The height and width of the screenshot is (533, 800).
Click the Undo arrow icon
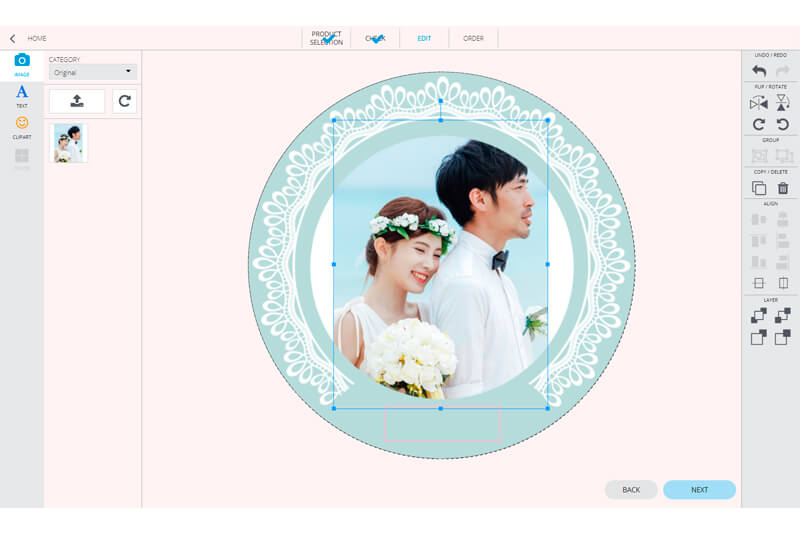pyautogui.click(x=759, y=71)
